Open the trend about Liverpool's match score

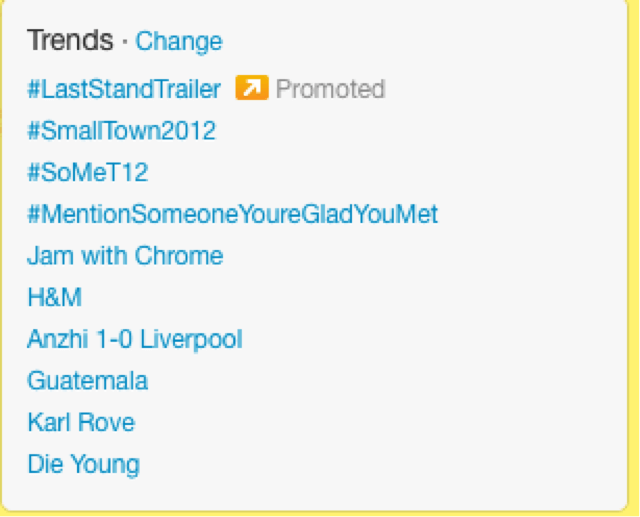[x=135, y=339]
